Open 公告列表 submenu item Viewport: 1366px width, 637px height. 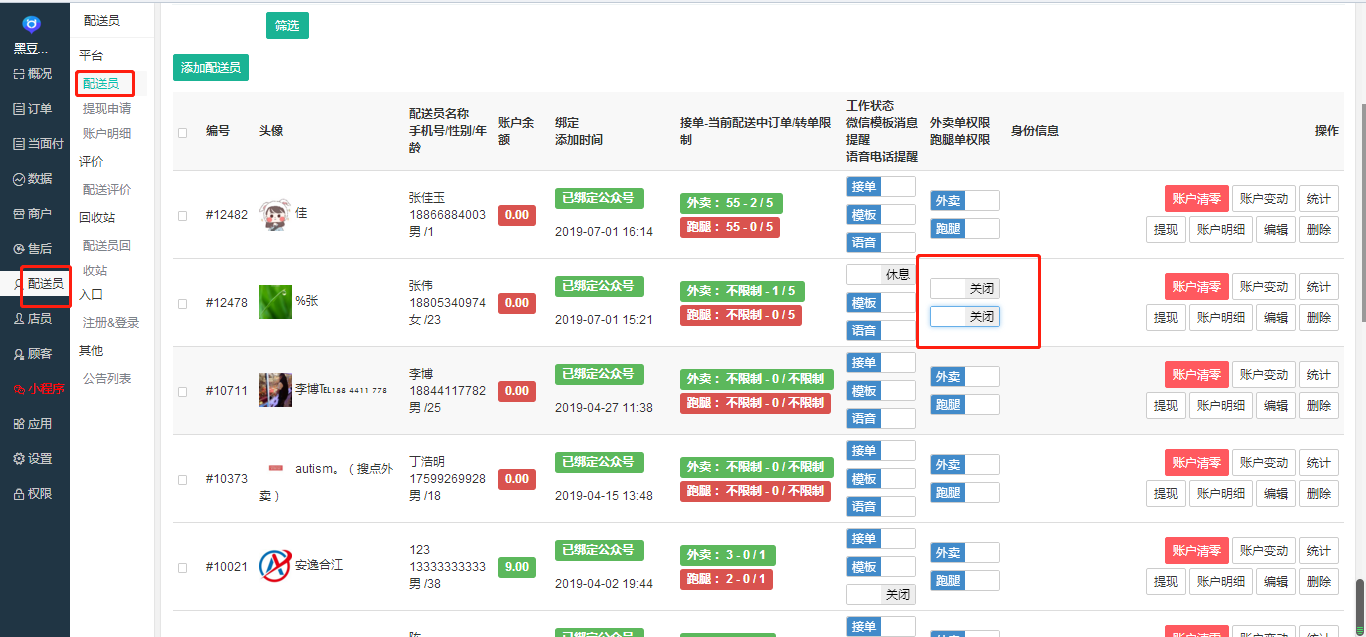[x=107, y=379]
